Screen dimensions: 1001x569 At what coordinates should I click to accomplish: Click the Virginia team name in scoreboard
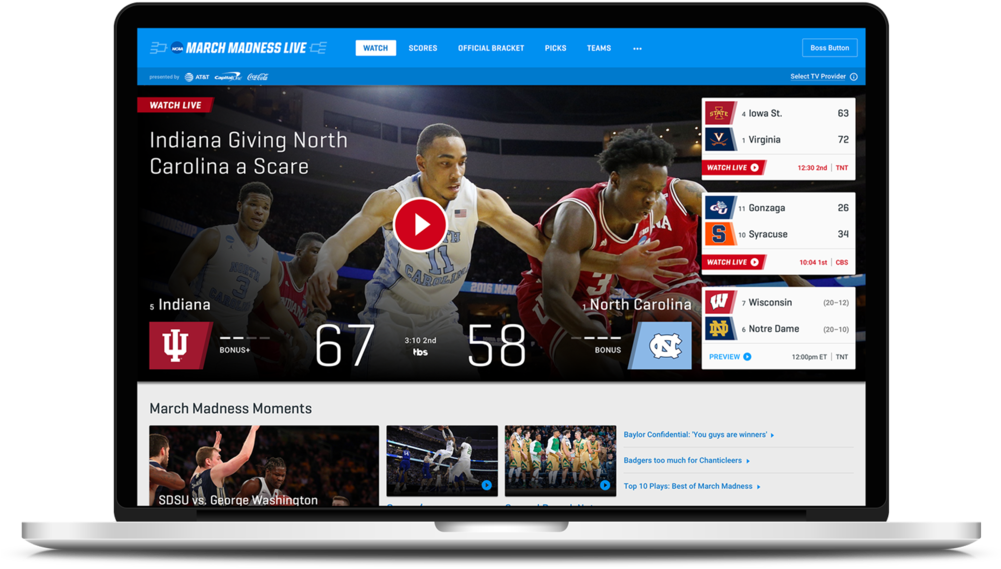(x=764, y=140)
